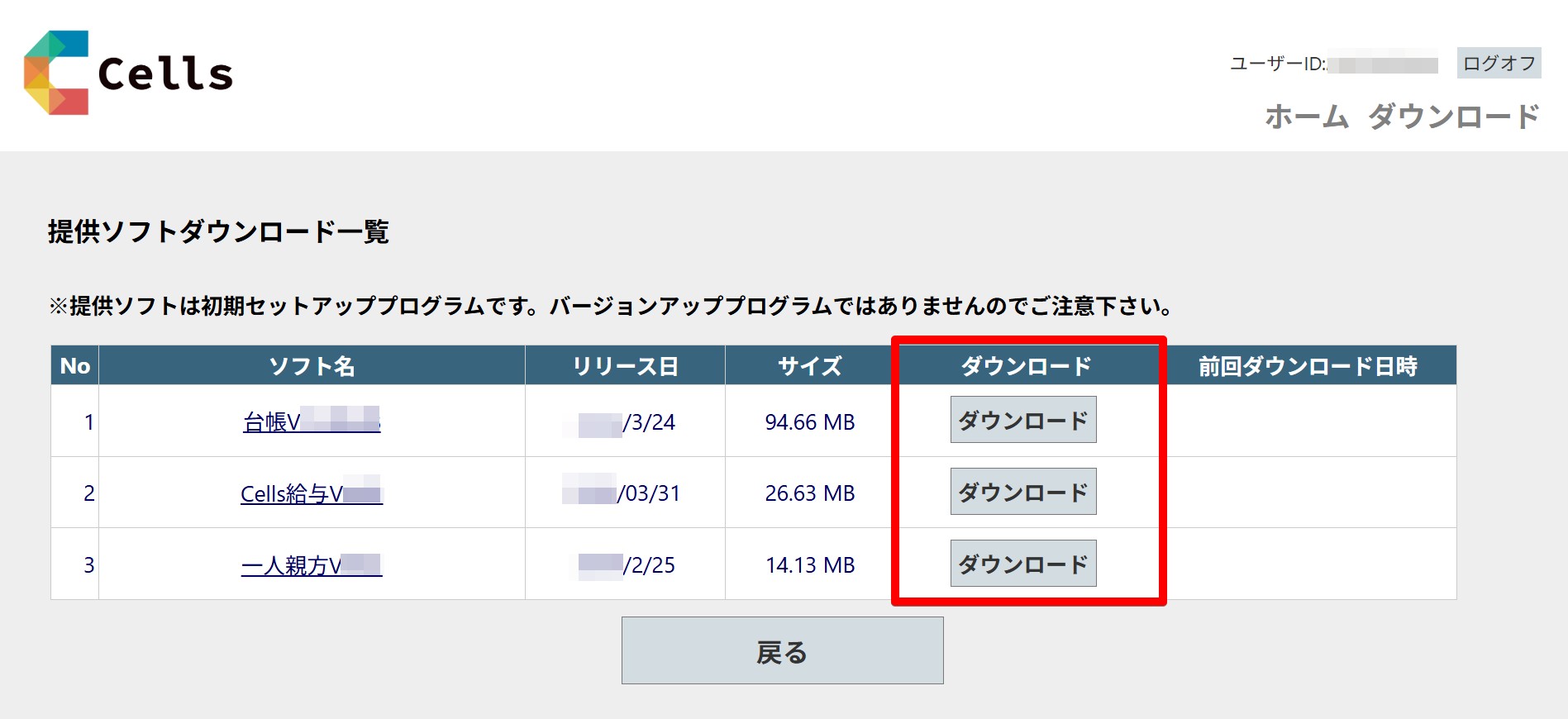
Task: Click the サイズ column header
Action: point(810,365)
